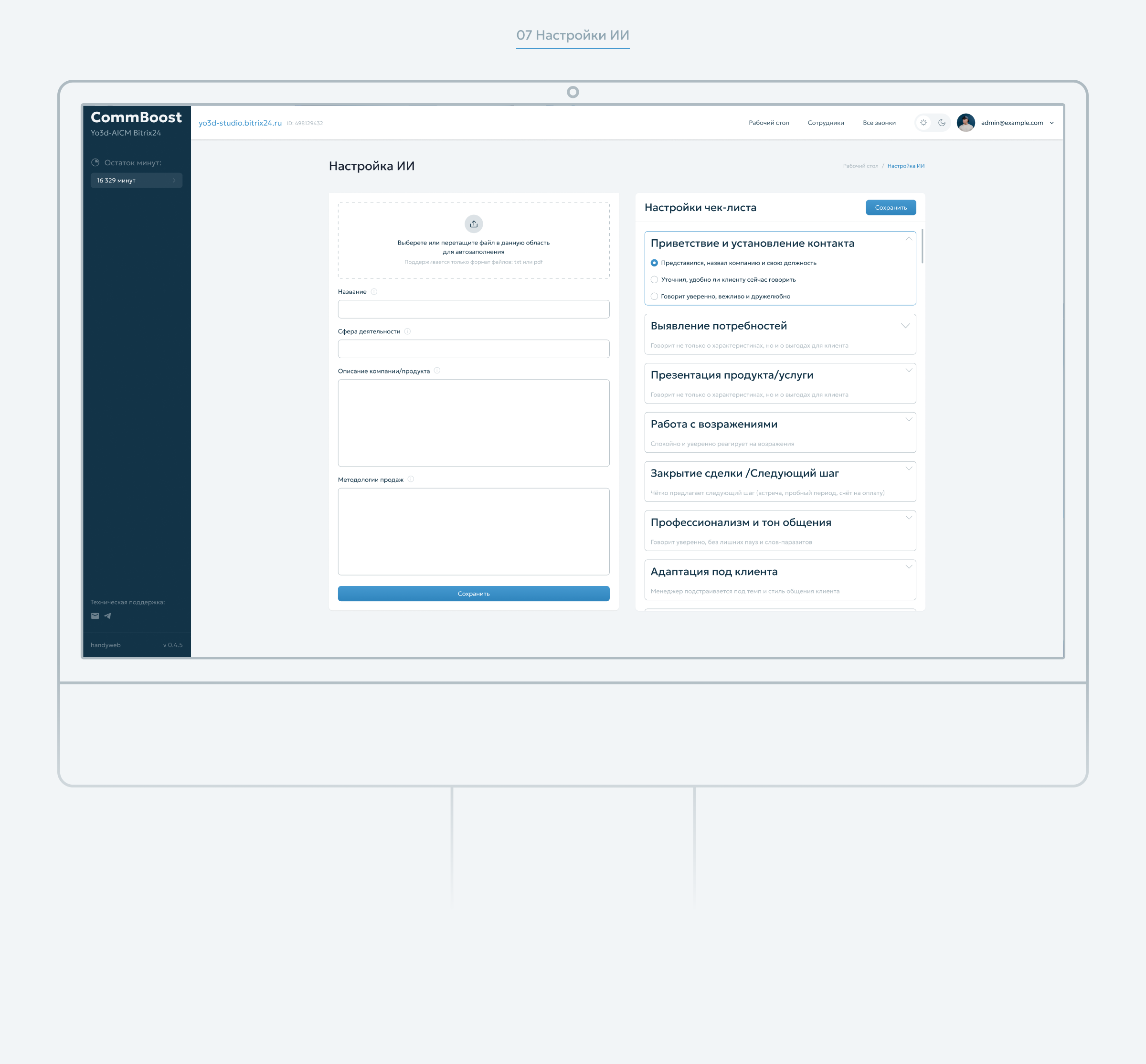Select 'Говорит уверенно, вежливо и дружелюбно' option
The width and height of the screenshot is (1146, 1064).
655,296
